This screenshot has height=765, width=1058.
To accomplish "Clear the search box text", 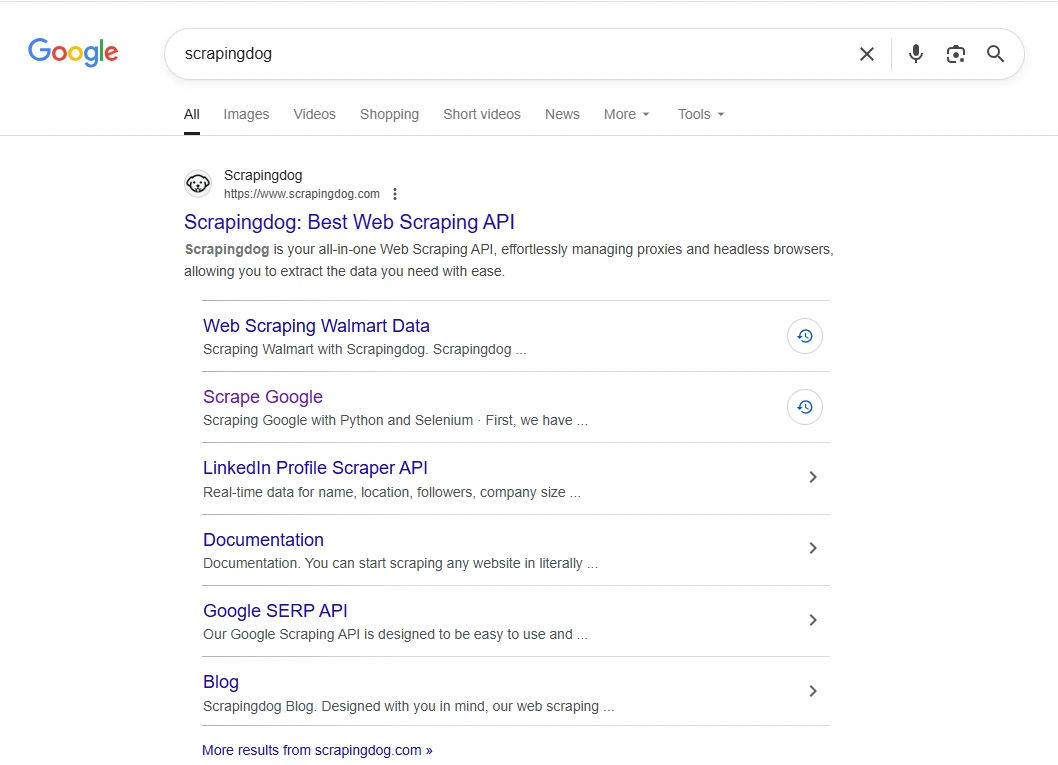I will point(866,54).
